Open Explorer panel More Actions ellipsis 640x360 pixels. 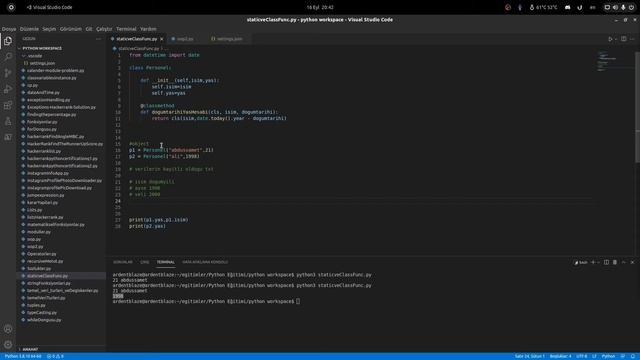tap(98, 39)
